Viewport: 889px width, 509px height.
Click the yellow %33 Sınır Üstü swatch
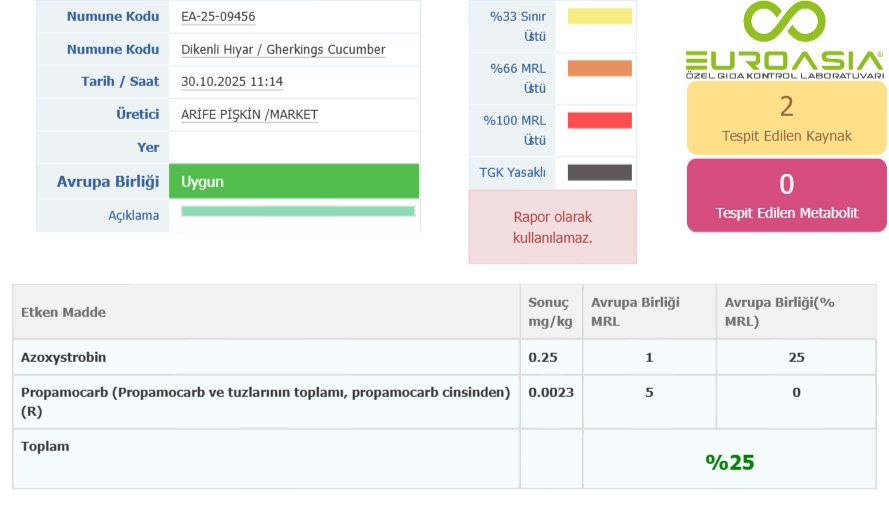point(599,17)
